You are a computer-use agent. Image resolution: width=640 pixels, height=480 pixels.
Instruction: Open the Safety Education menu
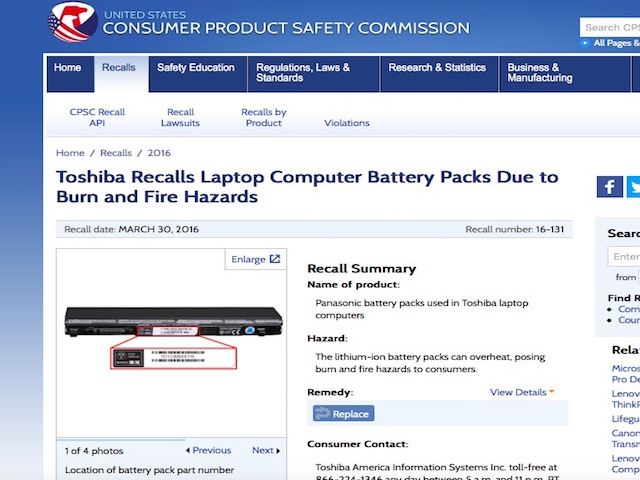196,68
